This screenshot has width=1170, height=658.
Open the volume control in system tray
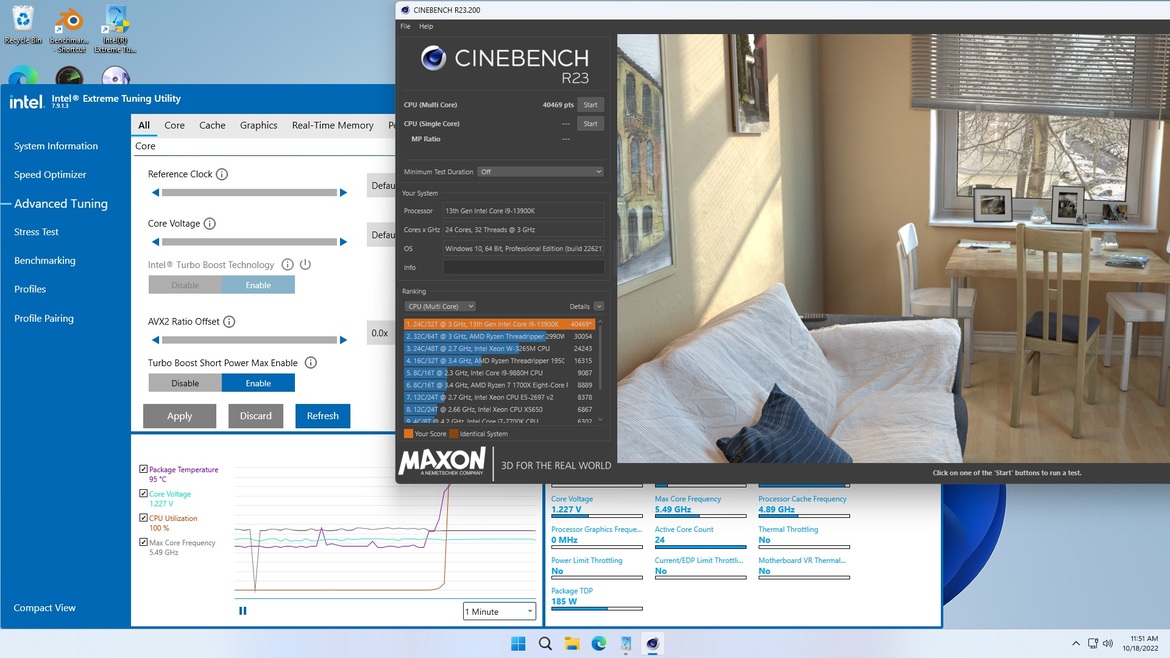tap(1107, 643)
